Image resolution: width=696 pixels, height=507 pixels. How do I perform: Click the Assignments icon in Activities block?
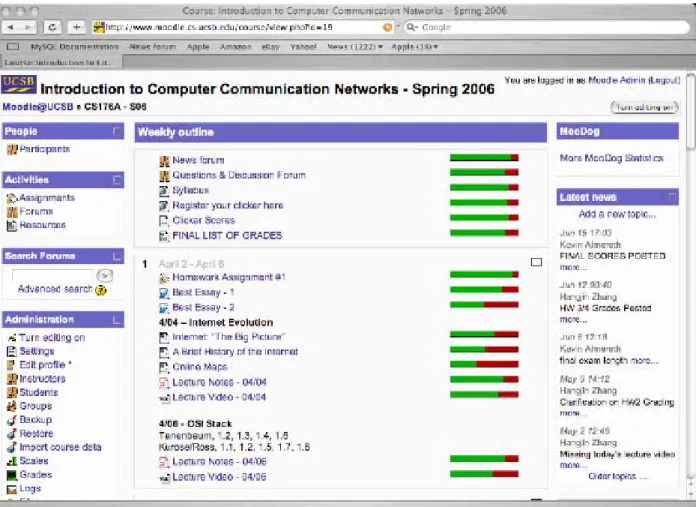click(x=12, y=198)
